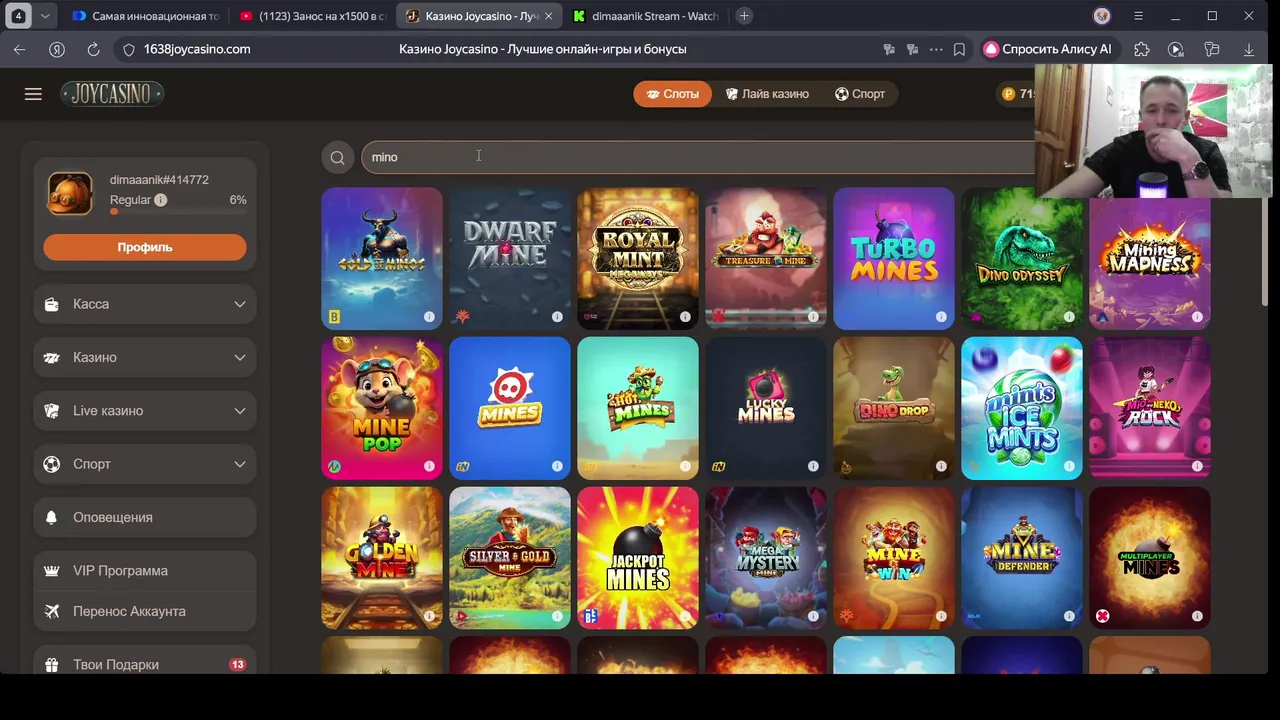Viewport: 1280px width, 720px height.
Task: Expand the Спорт sidebar section
Action: 145,464
